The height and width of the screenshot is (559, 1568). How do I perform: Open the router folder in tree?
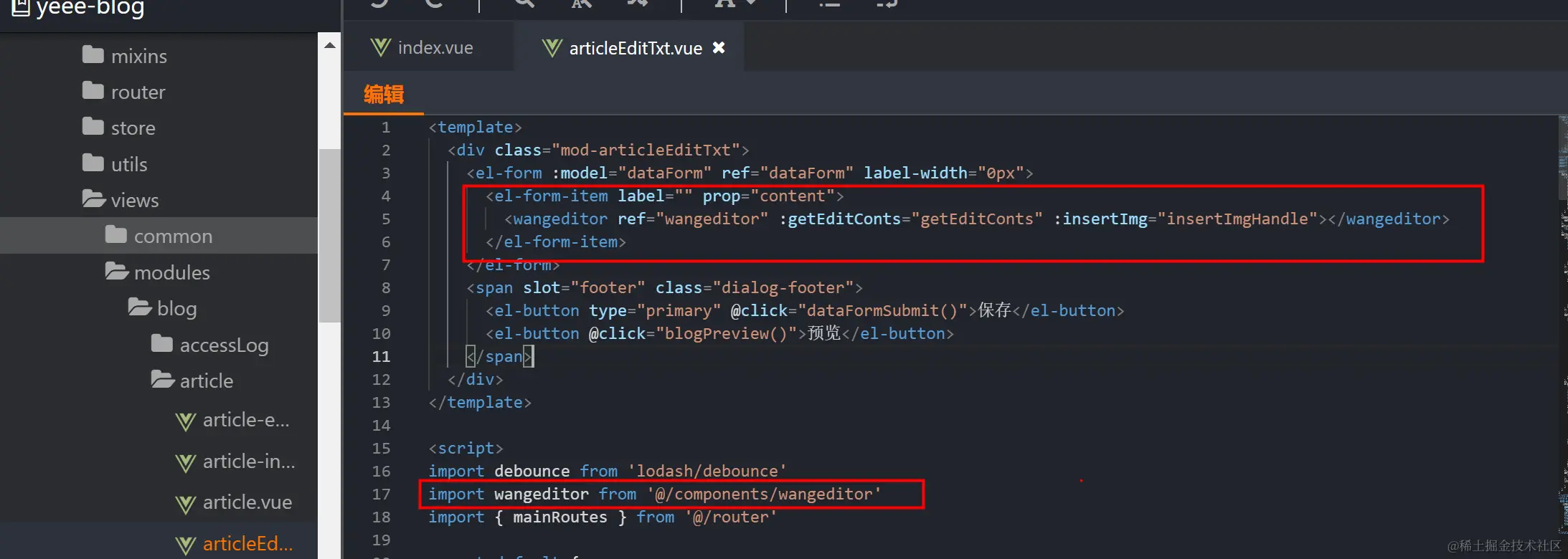(x=123, y=92)
